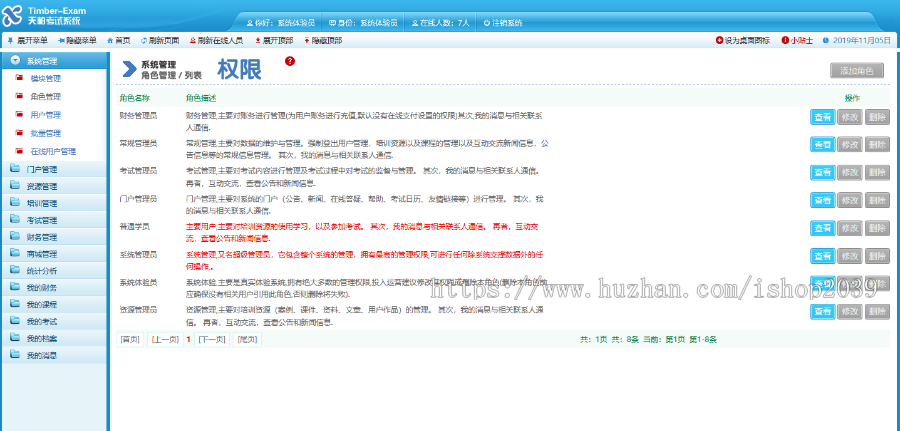Open 用户管理 in sidebar

45,115
